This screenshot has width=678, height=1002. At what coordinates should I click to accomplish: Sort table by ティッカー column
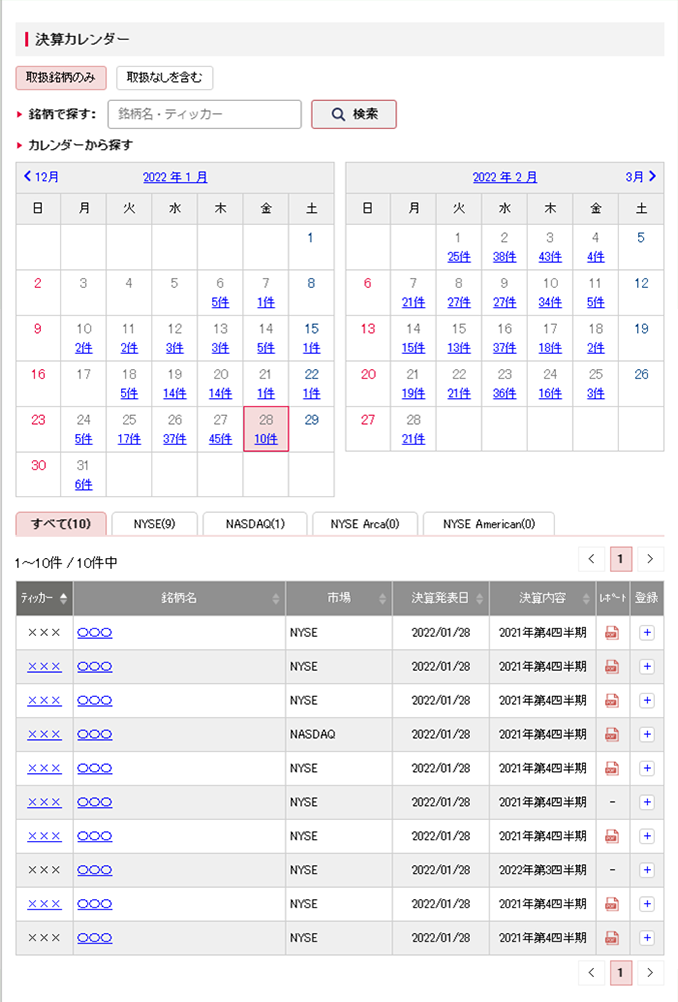pos(44,599)
